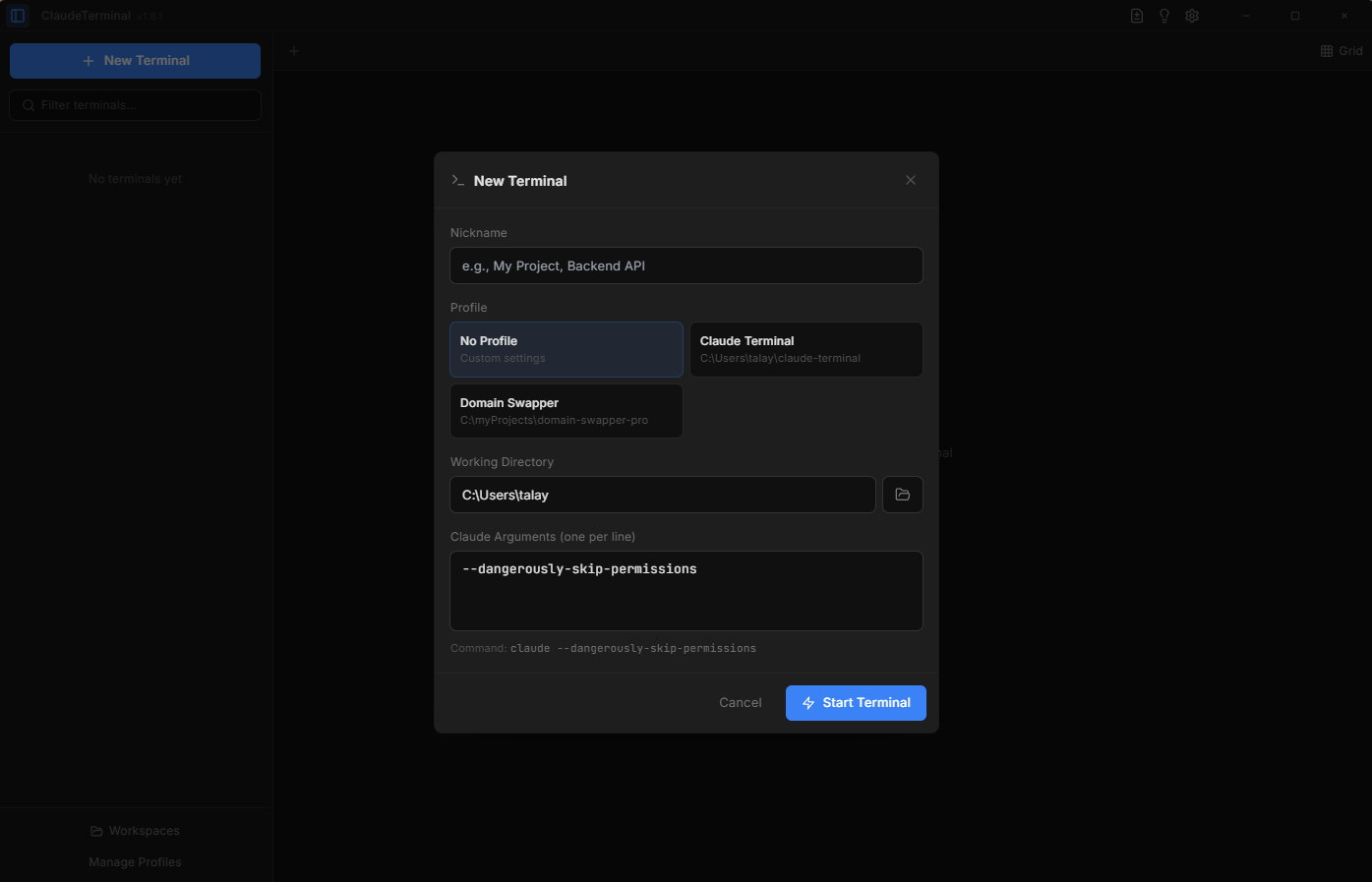1372x882 pixels.
Task: Open Manage Profiles in sidebar
Action: tap(135, 862)
